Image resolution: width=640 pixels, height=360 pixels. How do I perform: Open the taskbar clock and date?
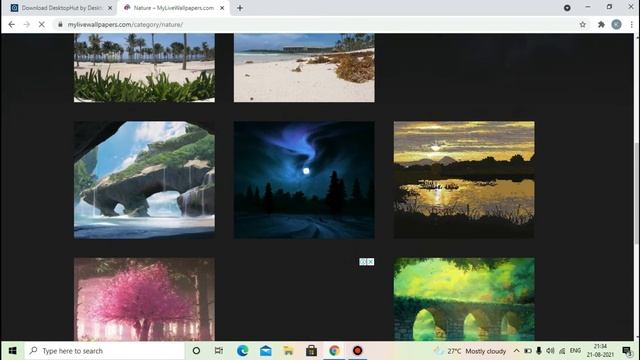click(600, 351)
